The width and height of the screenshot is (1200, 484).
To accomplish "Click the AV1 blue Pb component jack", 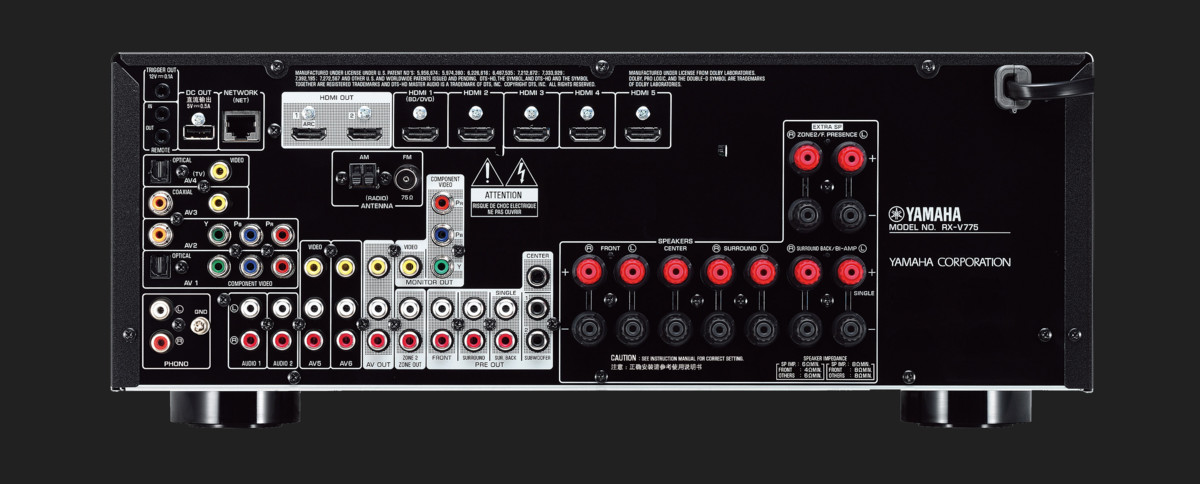I will coord(251,267).
